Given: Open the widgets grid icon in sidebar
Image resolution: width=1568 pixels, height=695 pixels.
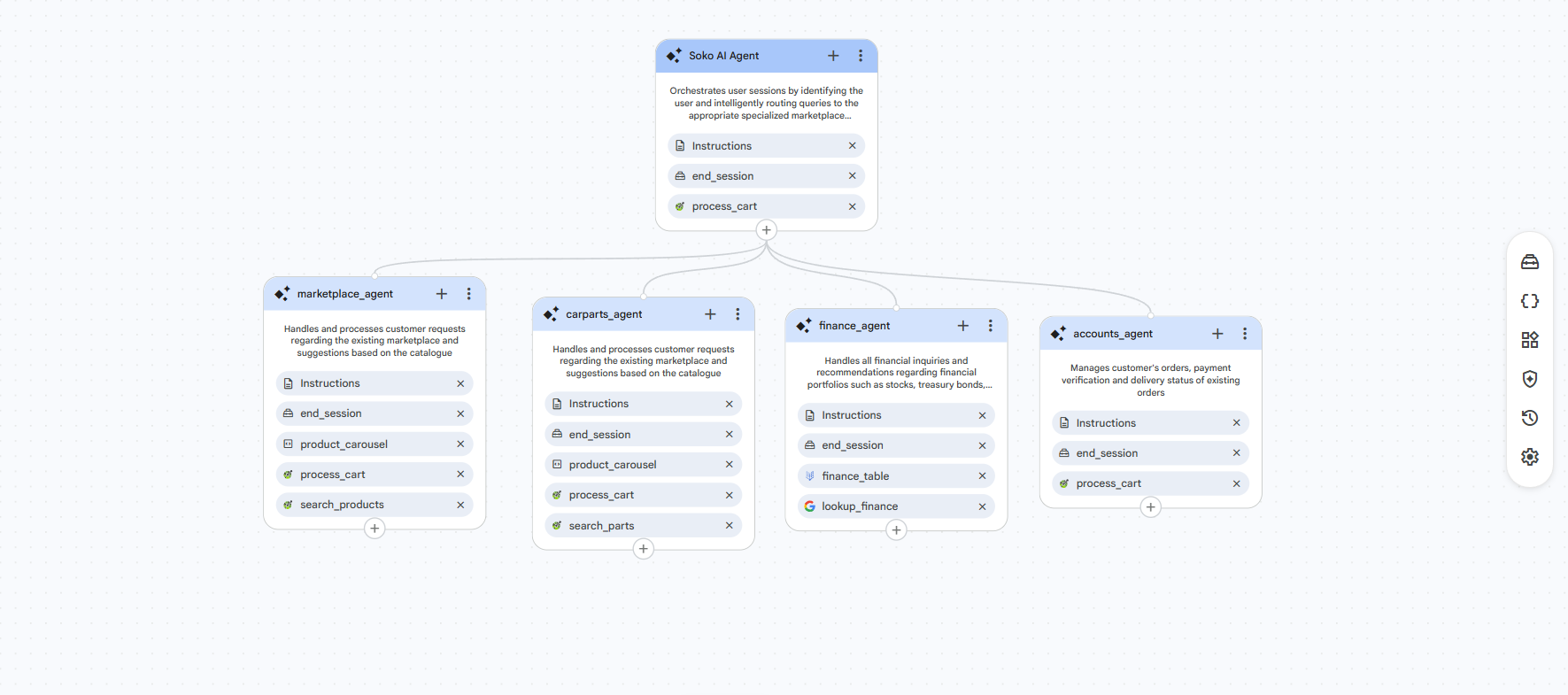Looking at the screenshot, I should click(1530, 340).
